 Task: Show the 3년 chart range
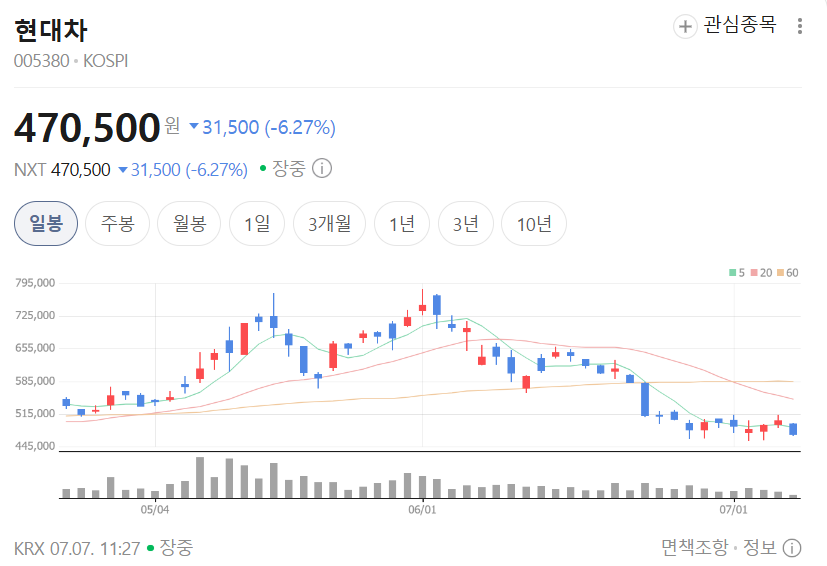[466, 224]
